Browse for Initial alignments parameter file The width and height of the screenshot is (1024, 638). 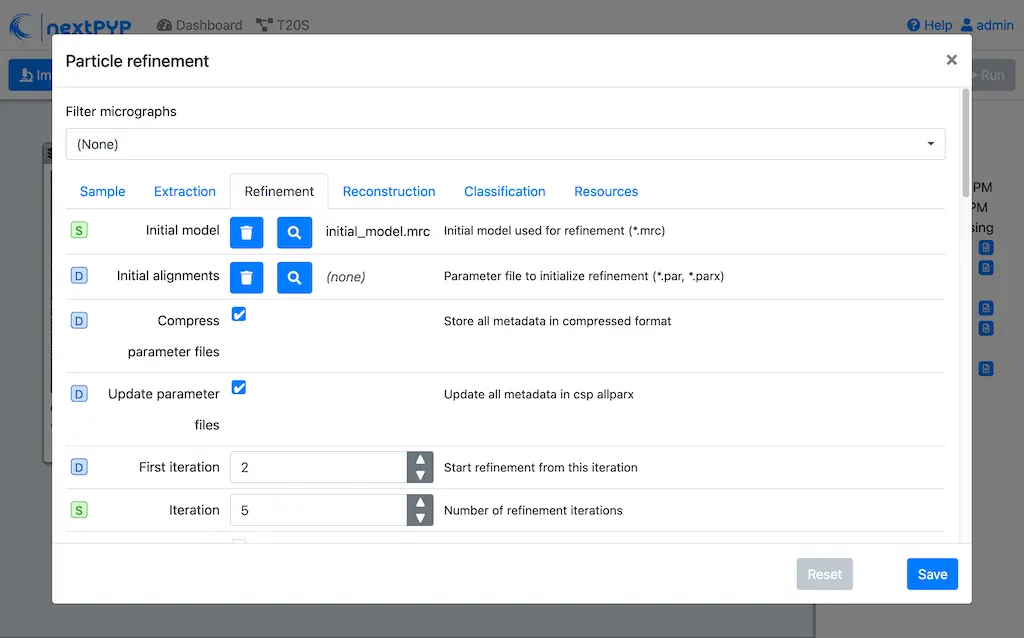point(294,277)
